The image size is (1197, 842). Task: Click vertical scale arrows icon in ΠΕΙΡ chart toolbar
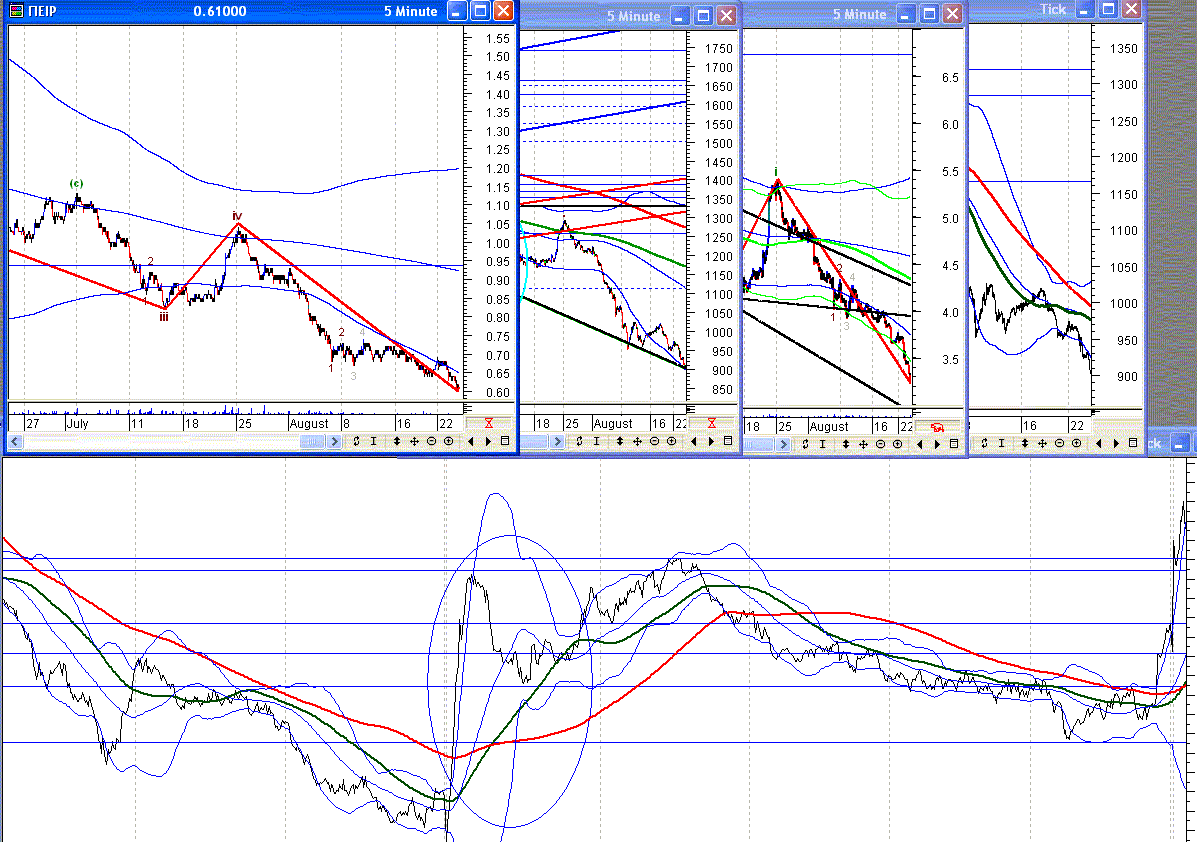point(397,441)
